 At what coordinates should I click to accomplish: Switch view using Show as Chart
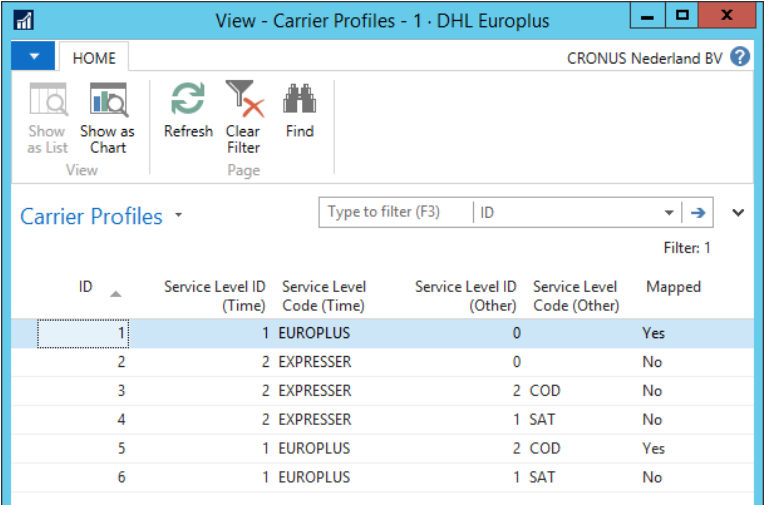pos(107,101)
